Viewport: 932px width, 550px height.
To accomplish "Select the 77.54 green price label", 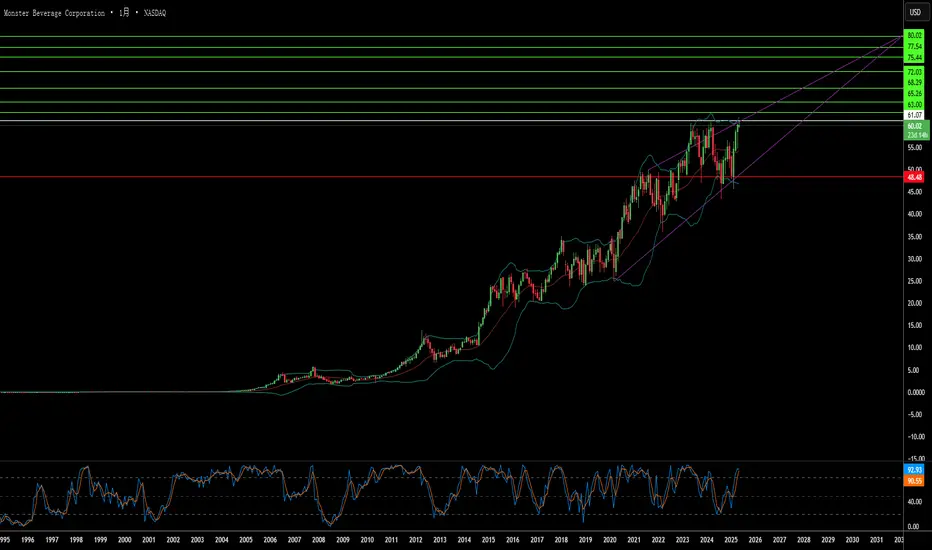I will (914, 46).
